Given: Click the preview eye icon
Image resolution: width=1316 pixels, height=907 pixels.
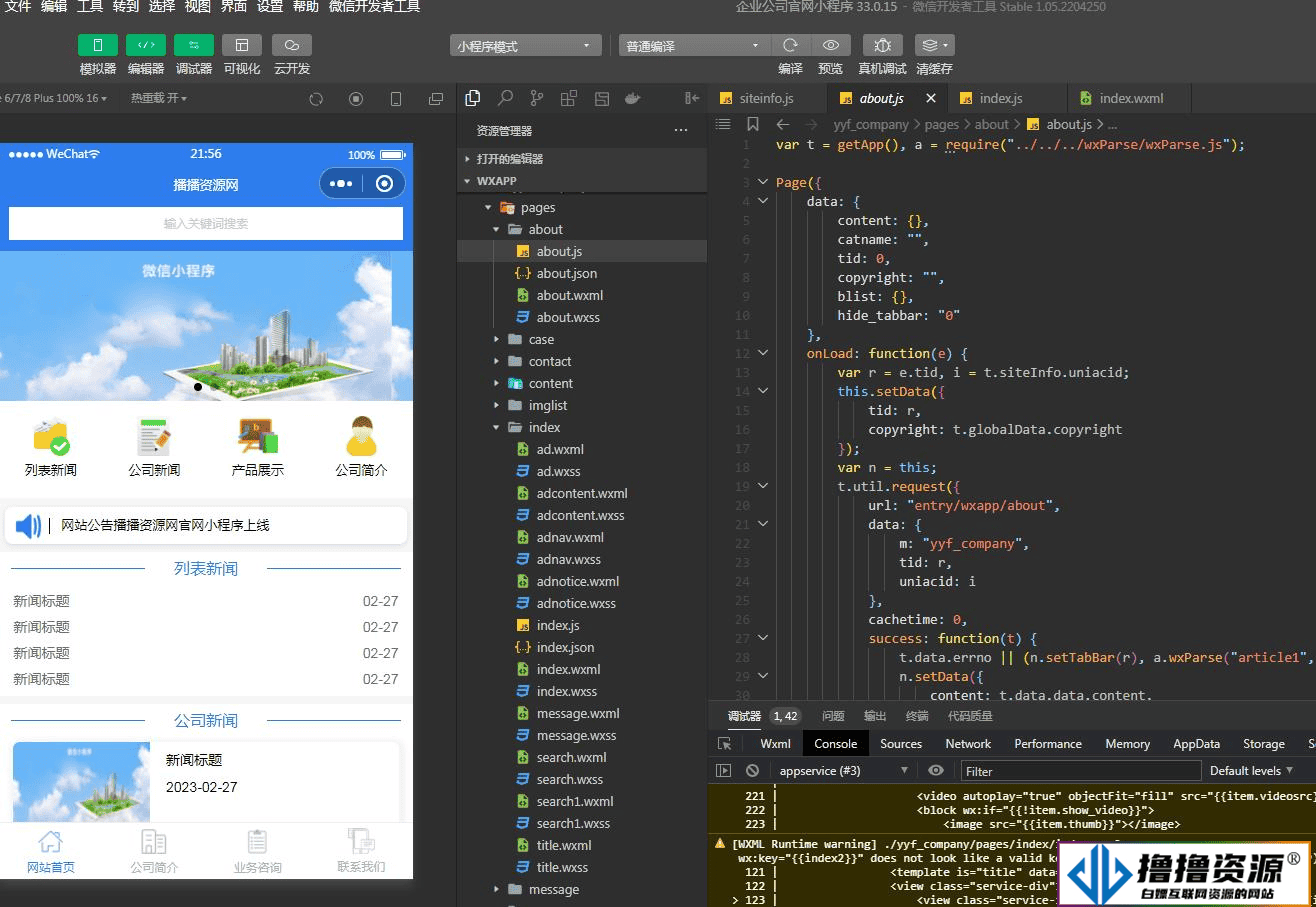Looking at the screenshot, I should (x=830, y=45).
